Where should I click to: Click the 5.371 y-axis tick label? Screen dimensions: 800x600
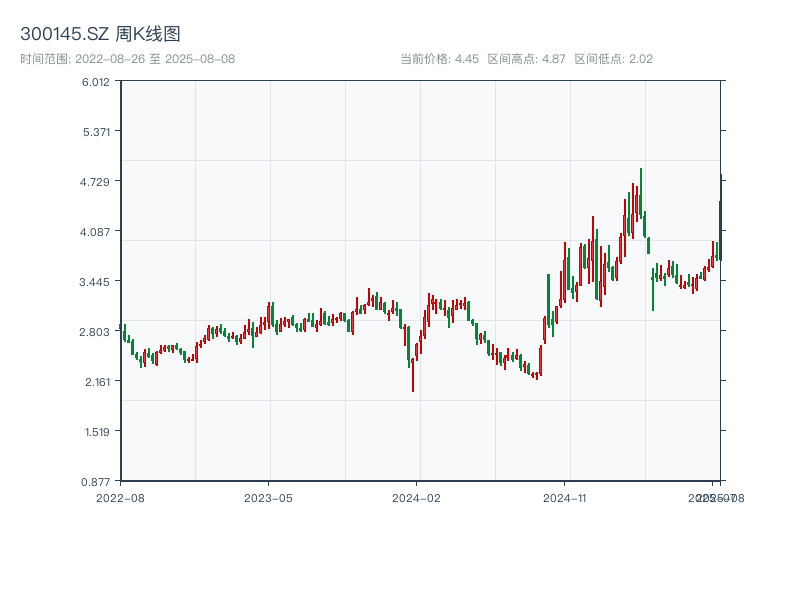click(96, 132)
